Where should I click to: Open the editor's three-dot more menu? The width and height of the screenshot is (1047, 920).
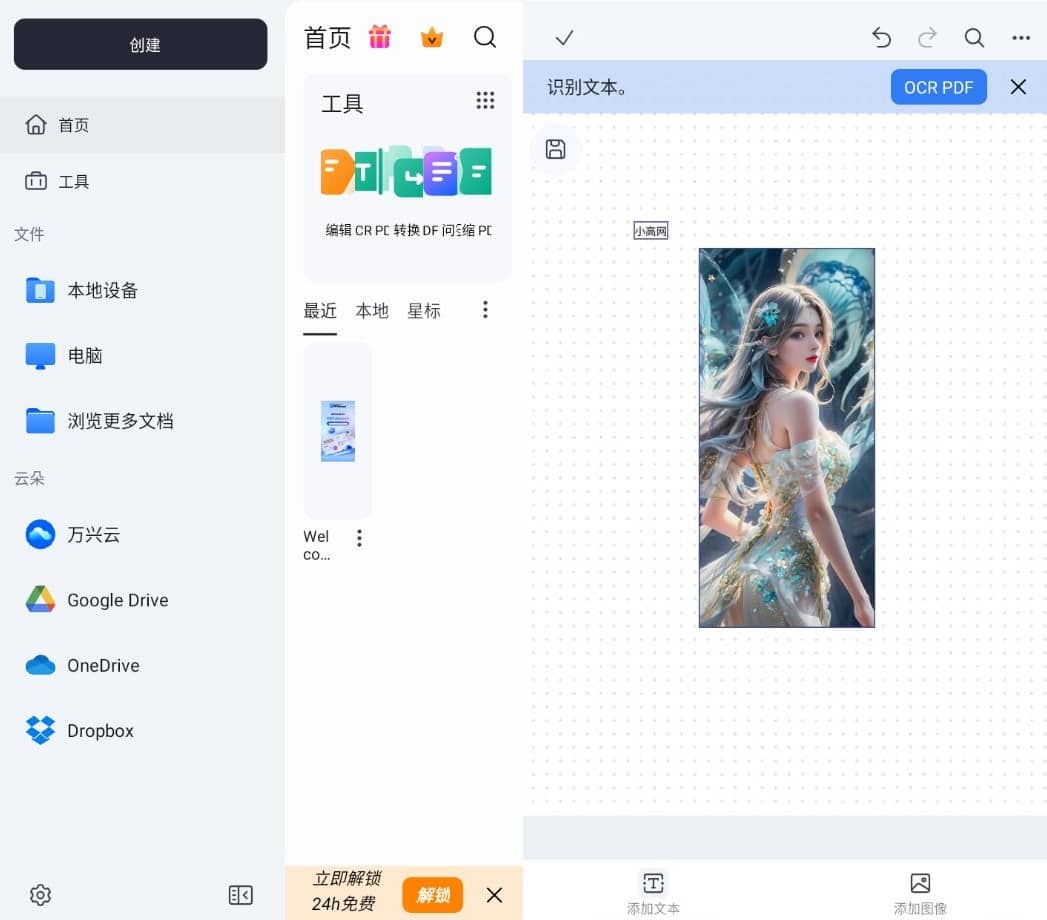[1021, 38]
